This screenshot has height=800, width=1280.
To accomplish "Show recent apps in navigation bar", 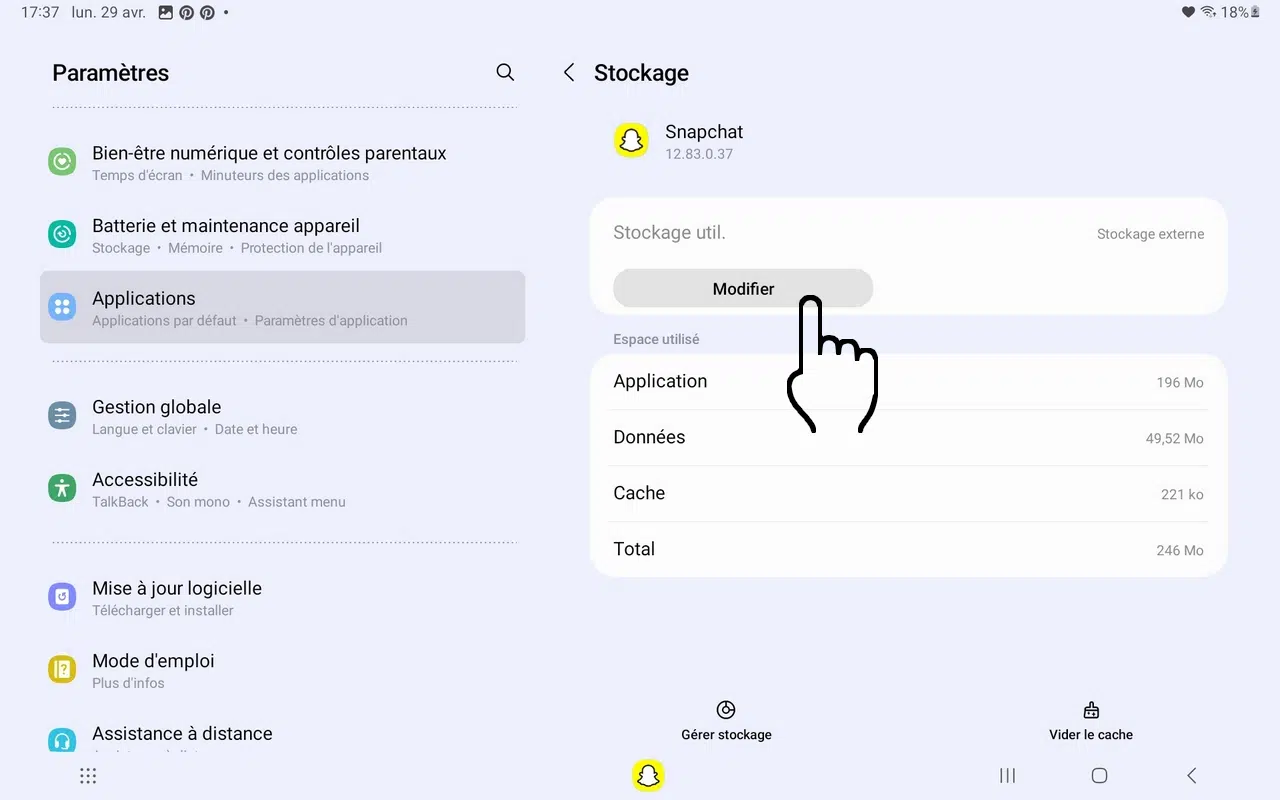I will pyautogui.click(x=1008, y=776).
